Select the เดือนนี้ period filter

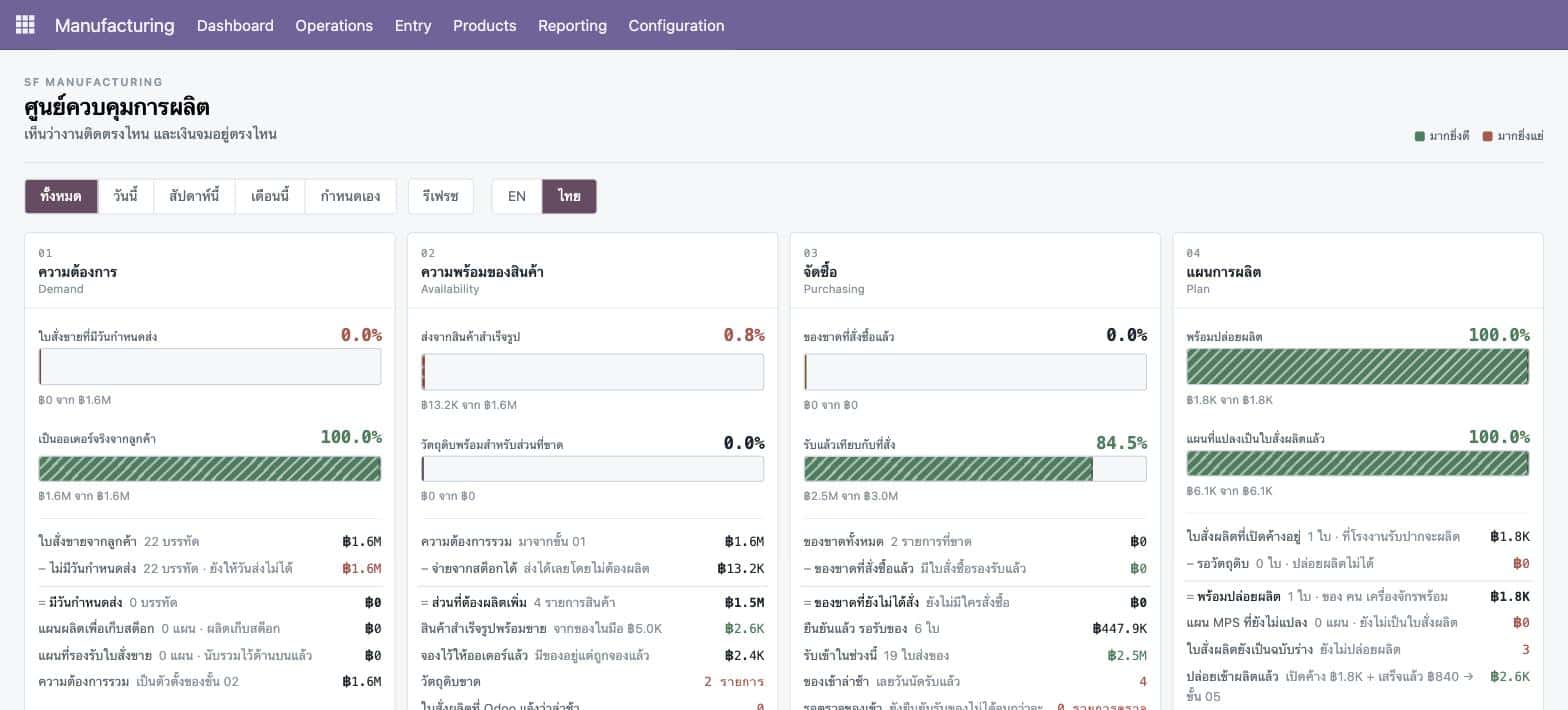(270, 196)
